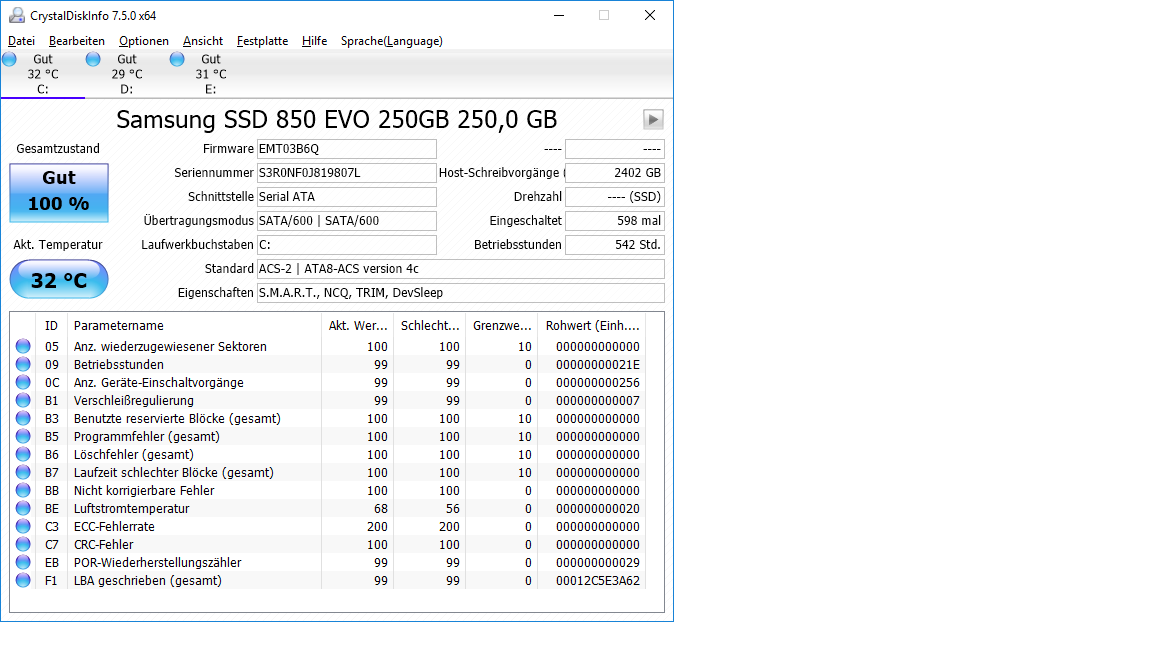Click the drive title Samsung SSD 850 EVO
Viewport: 1152px width, 648px height.
[336, 119]
